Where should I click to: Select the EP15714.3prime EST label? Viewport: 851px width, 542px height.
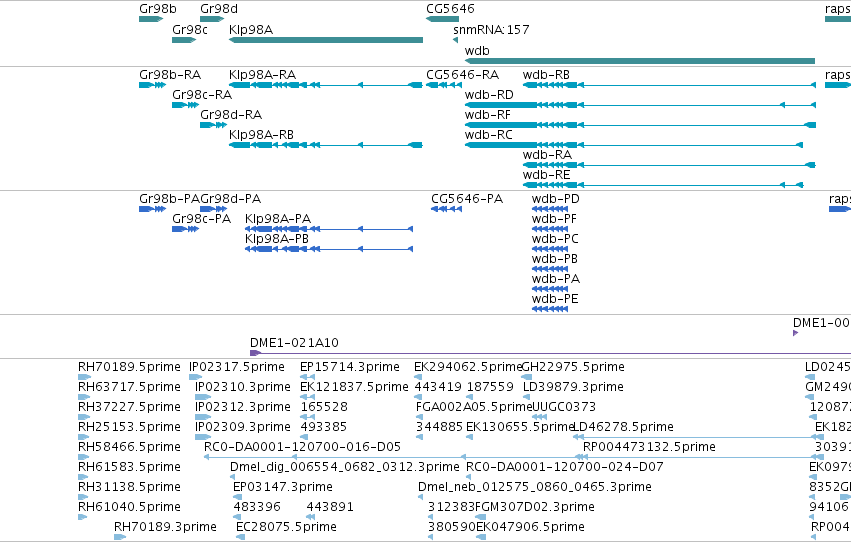(x=350, y=367)
